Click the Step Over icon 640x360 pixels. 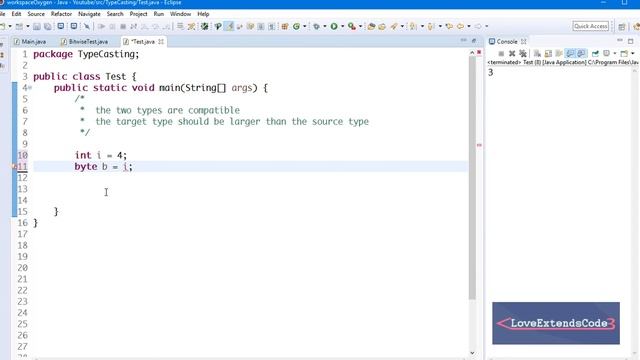[x=156, y=27]
